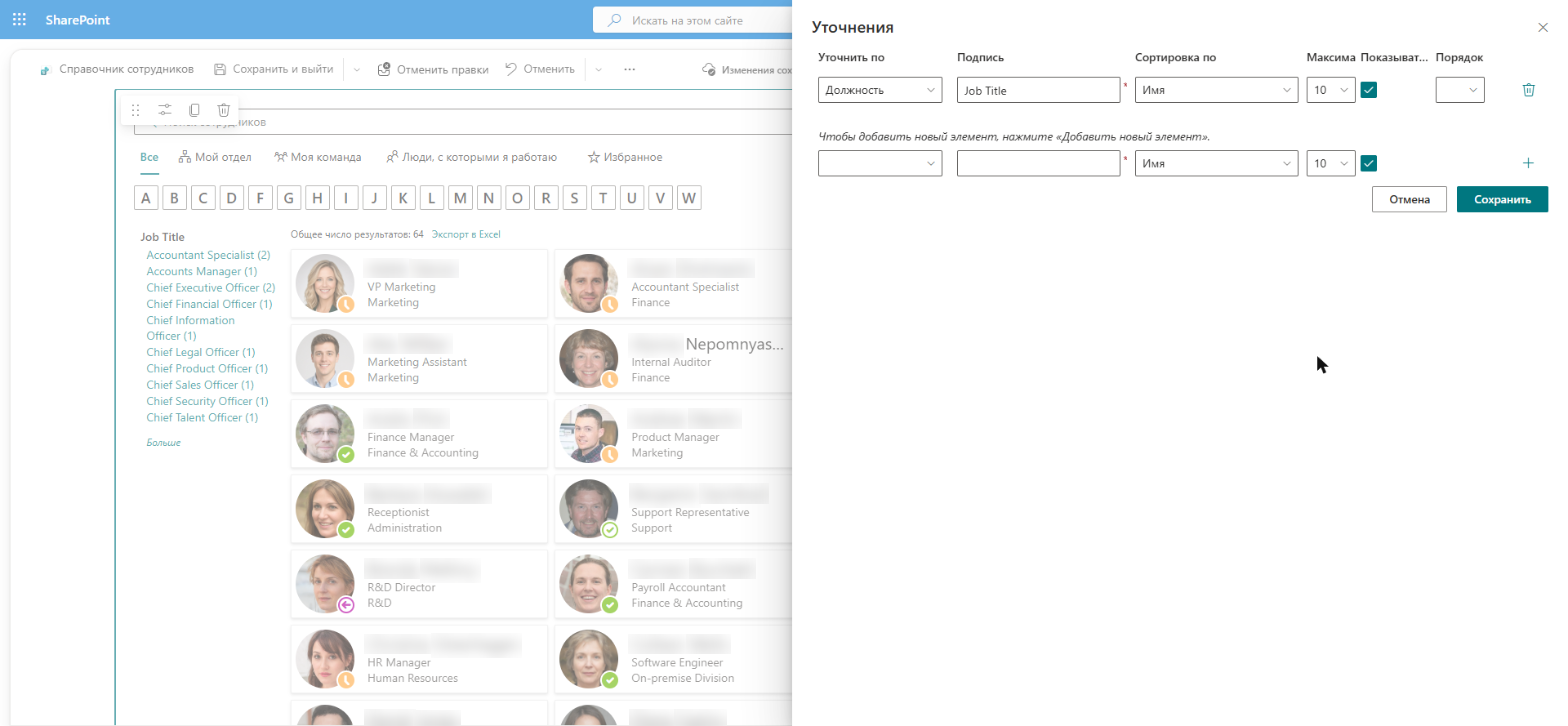
Task: Open the Должность refine-by dropdown
Action: click(x=880, y=90)
